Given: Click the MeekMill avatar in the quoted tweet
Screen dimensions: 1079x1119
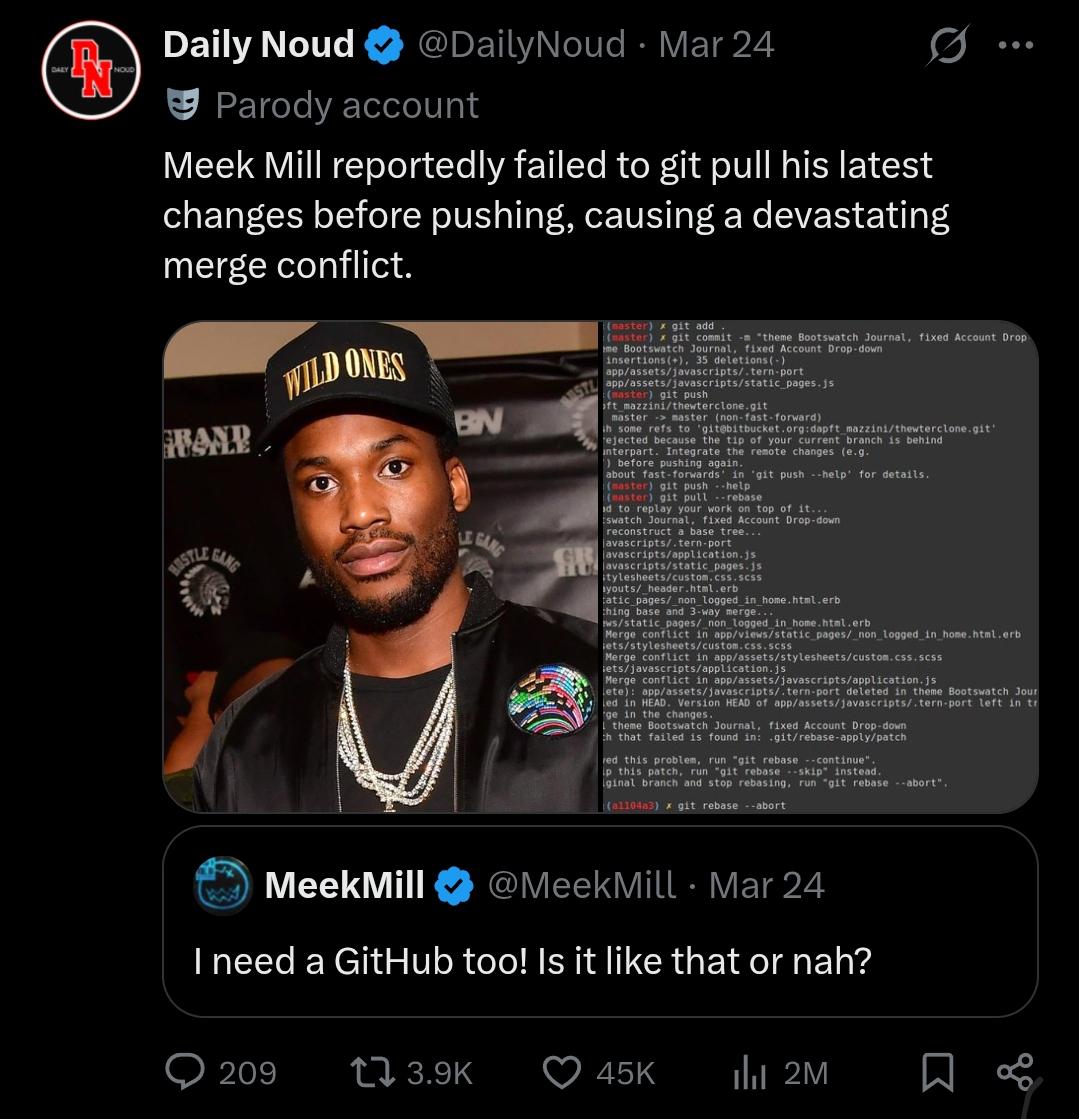Looking at the screenshot, I should (221, 884).
